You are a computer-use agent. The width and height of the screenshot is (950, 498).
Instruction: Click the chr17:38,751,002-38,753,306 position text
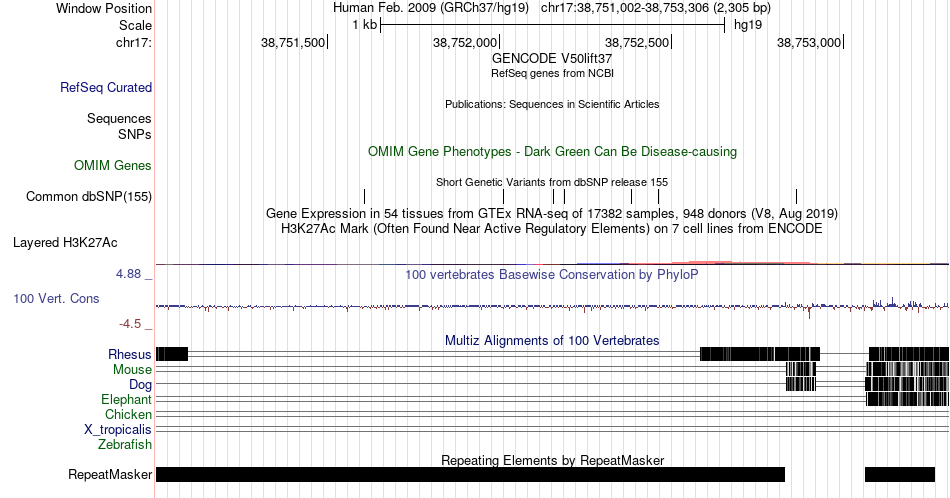pos(656,8)
